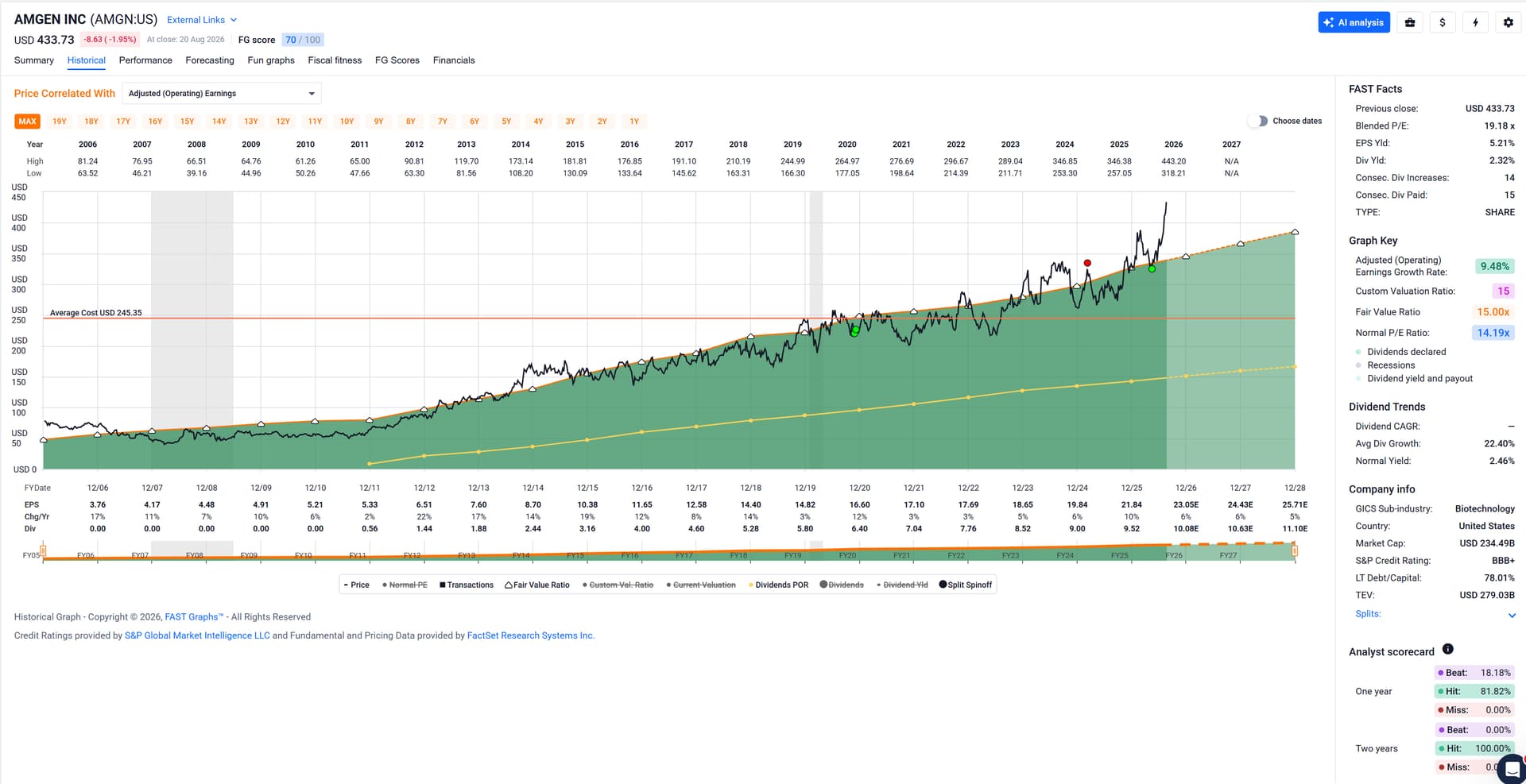The image size is (1526, 784).
Task: Toggle Dividend yield and payout option
Action: click(x=1415, y=379)
